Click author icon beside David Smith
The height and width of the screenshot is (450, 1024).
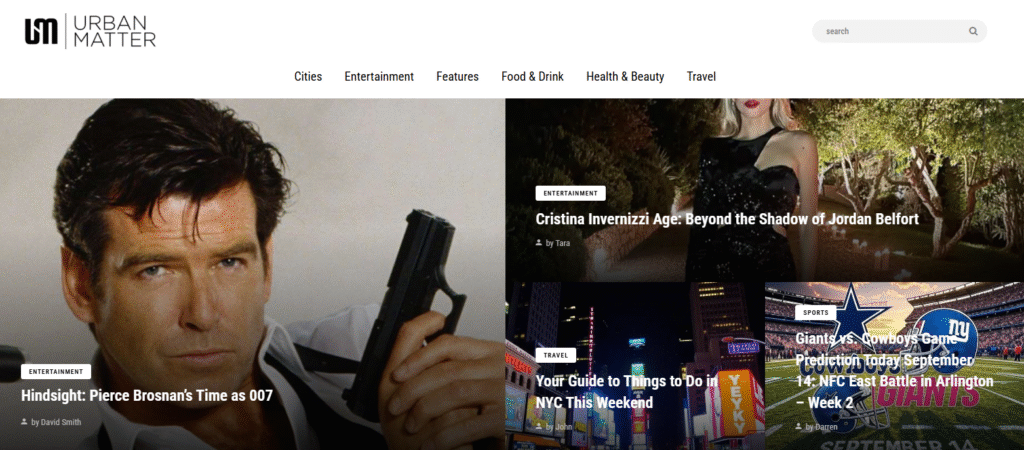pos(25,422)
